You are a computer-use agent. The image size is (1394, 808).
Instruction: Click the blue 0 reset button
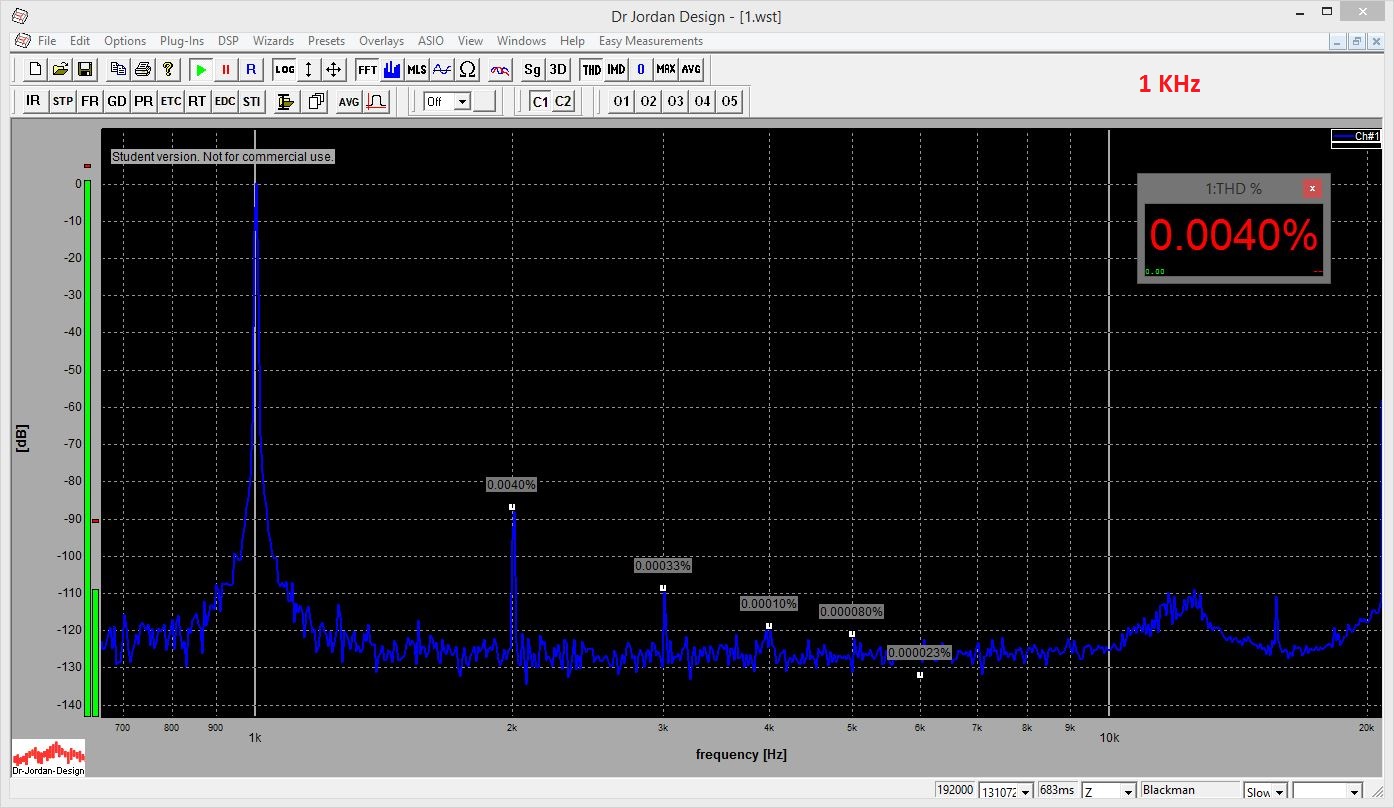(641, 70)
